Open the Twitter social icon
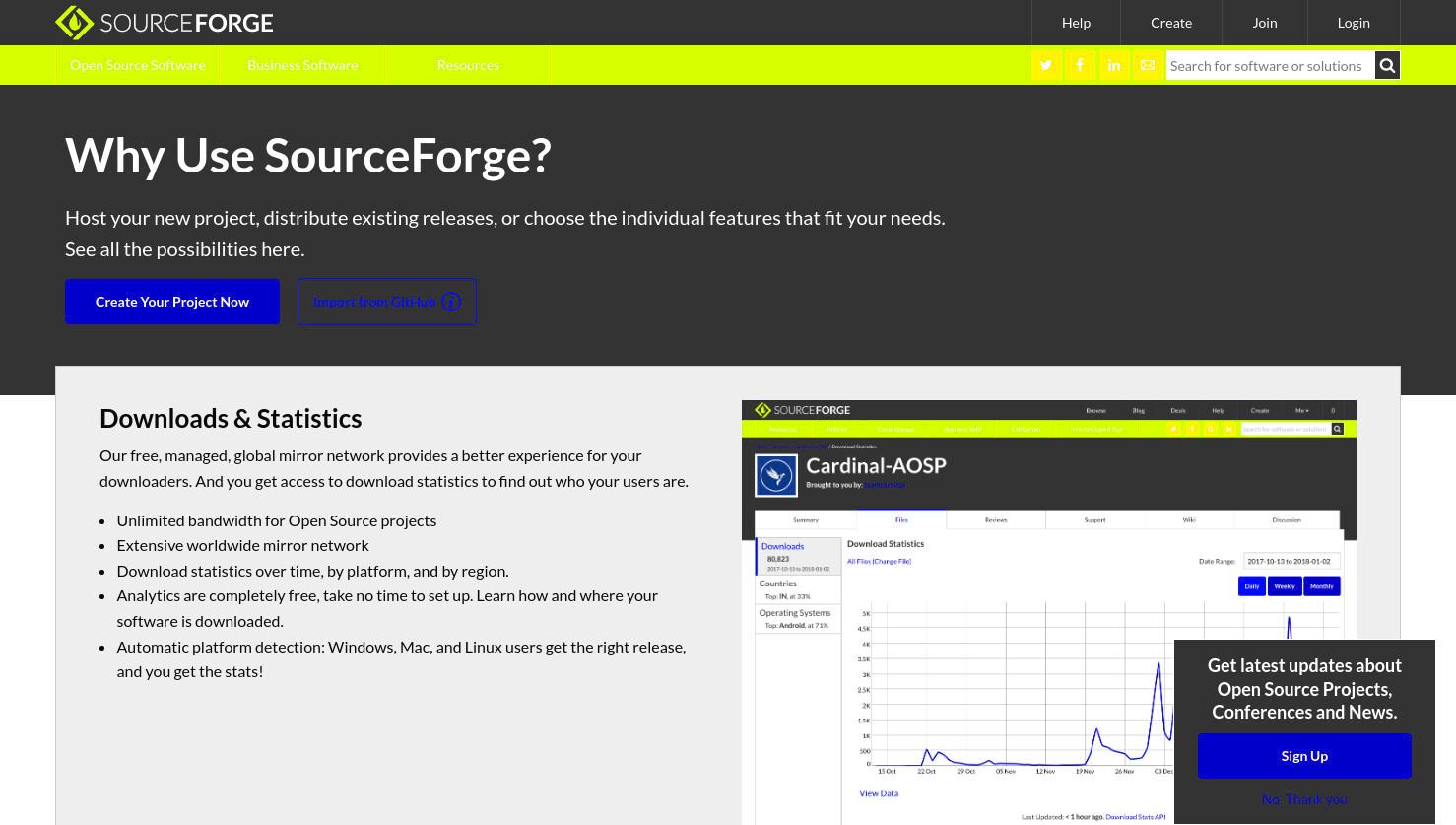 1046,65
